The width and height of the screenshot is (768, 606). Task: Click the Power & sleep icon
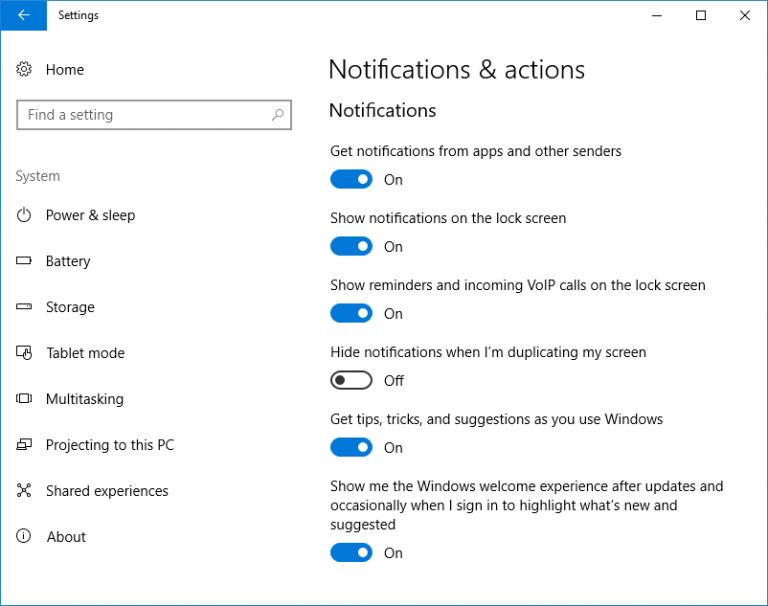point(24,215)
